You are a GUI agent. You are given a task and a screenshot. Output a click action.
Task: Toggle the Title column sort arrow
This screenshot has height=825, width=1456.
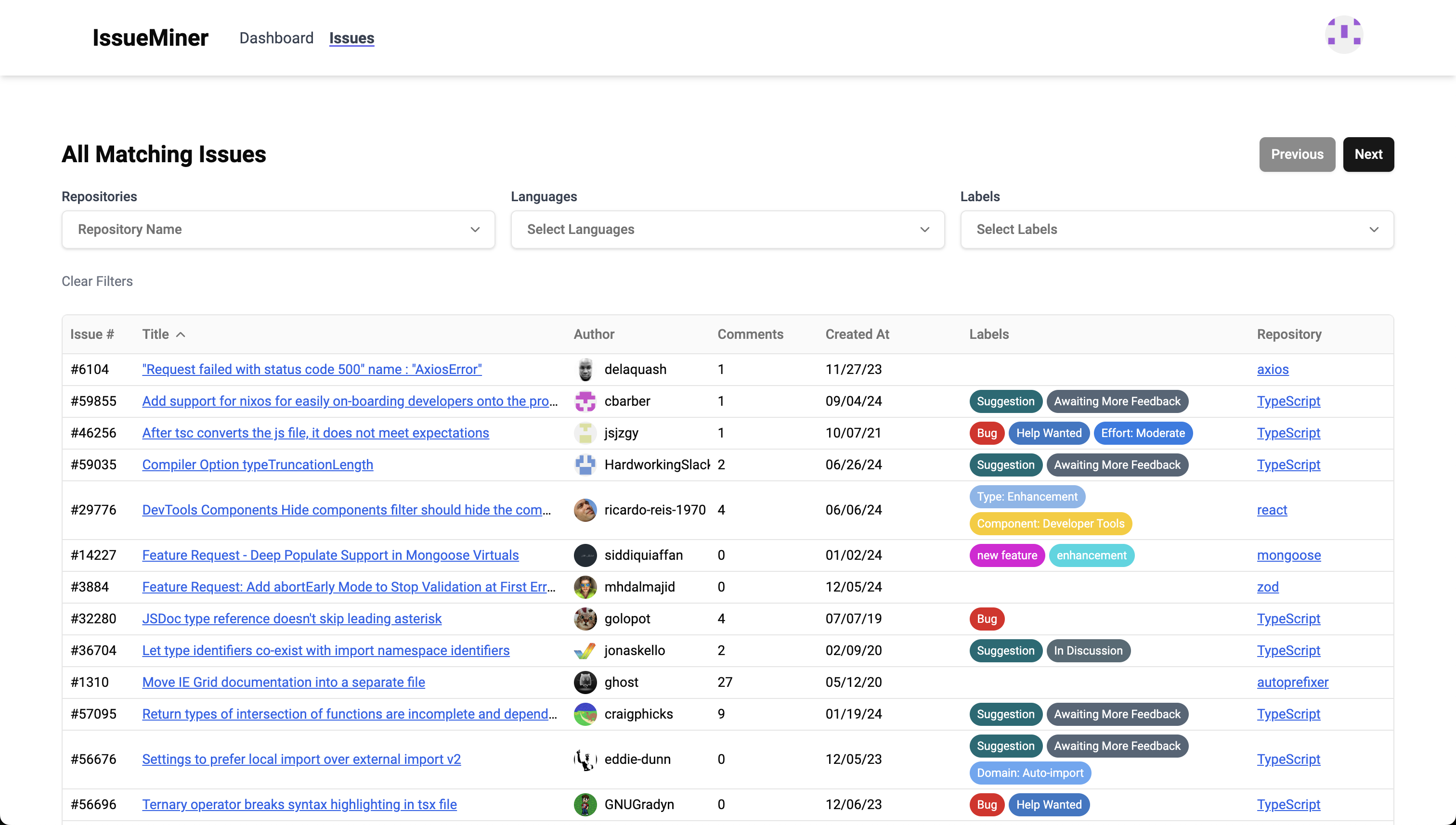[x=180, y=335]
